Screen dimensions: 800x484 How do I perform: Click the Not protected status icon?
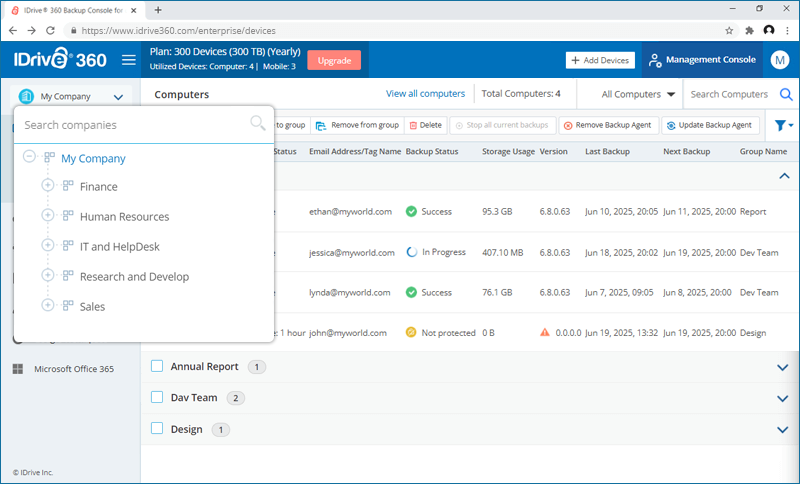point(411,332)
